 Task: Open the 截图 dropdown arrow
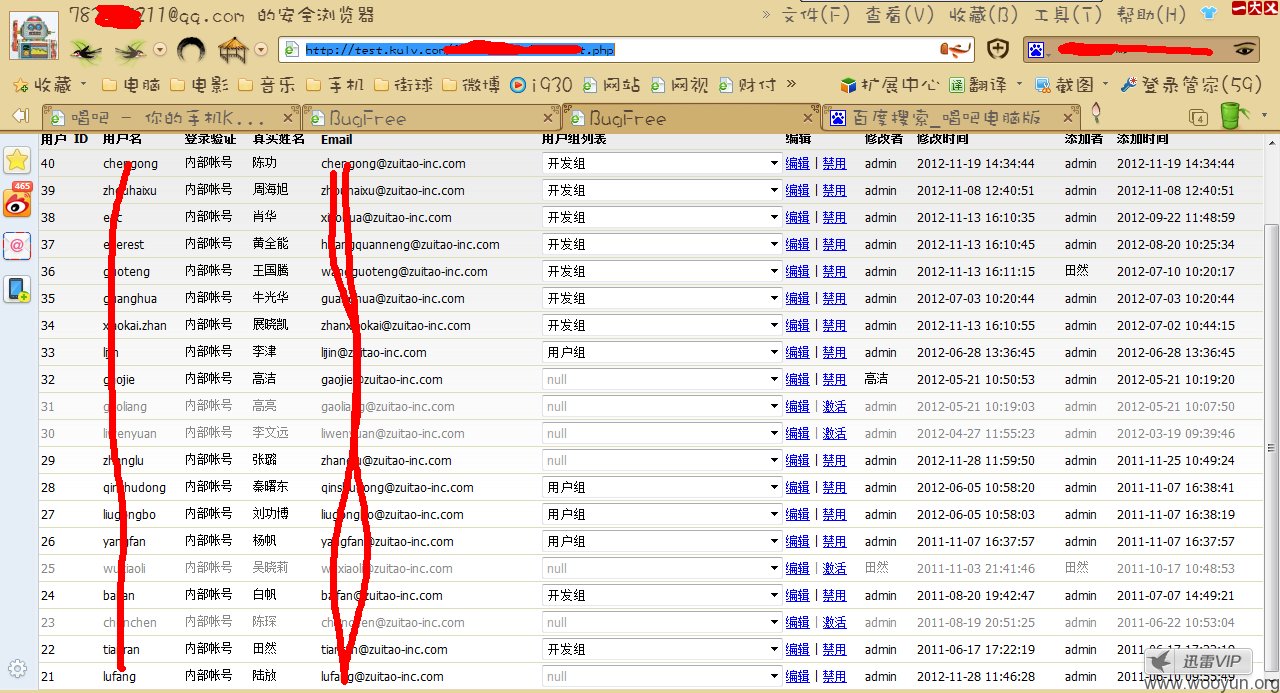point(1106,85)
